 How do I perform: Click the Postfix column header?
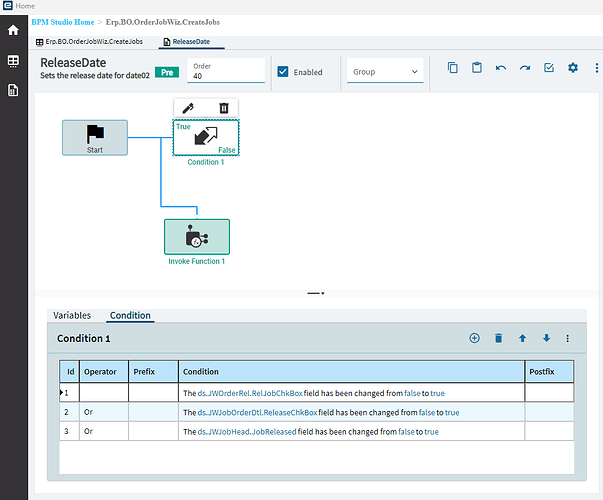click(x=549, y=372)
